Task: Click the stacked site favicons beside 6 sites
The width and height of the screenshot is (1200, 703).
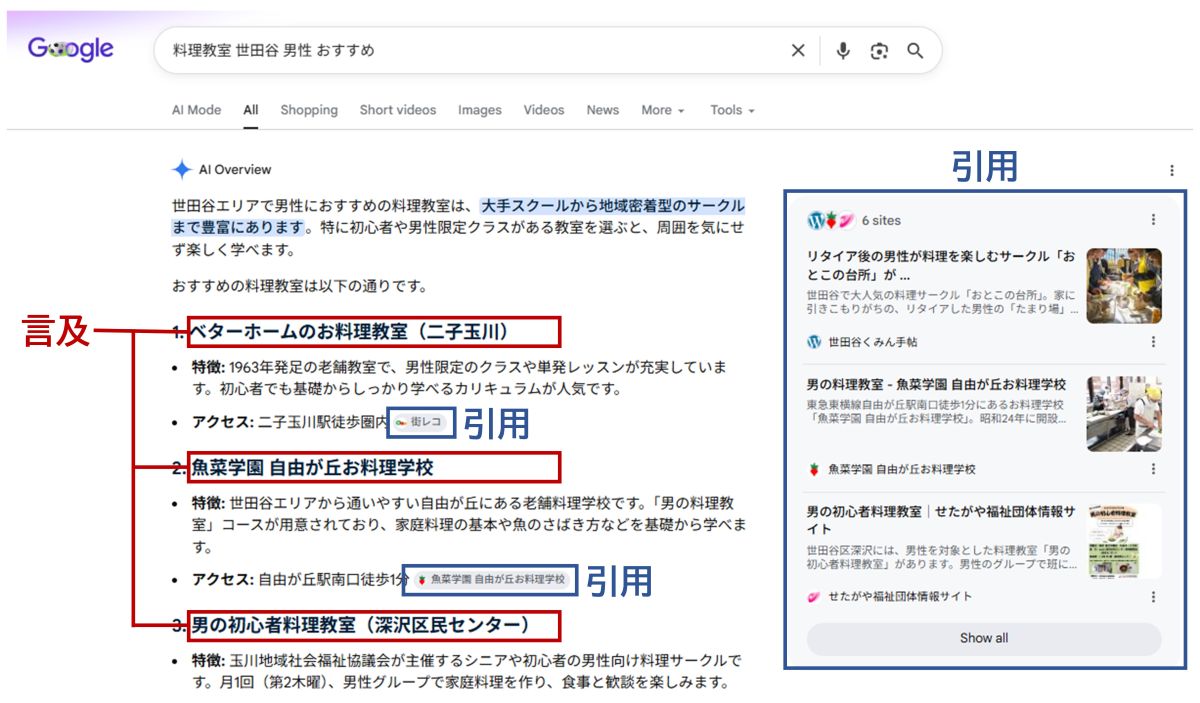Action: (831, 220)
